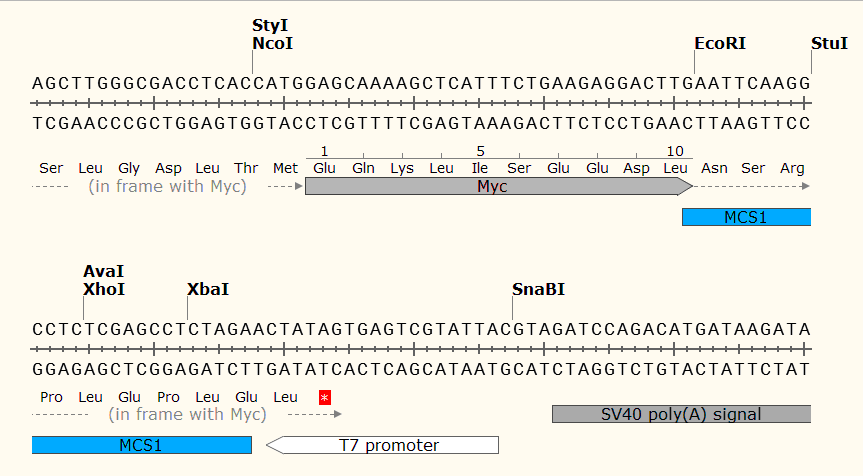Click the EcoRI restriction site label
The image size is (863, 476).
(720, 44)
